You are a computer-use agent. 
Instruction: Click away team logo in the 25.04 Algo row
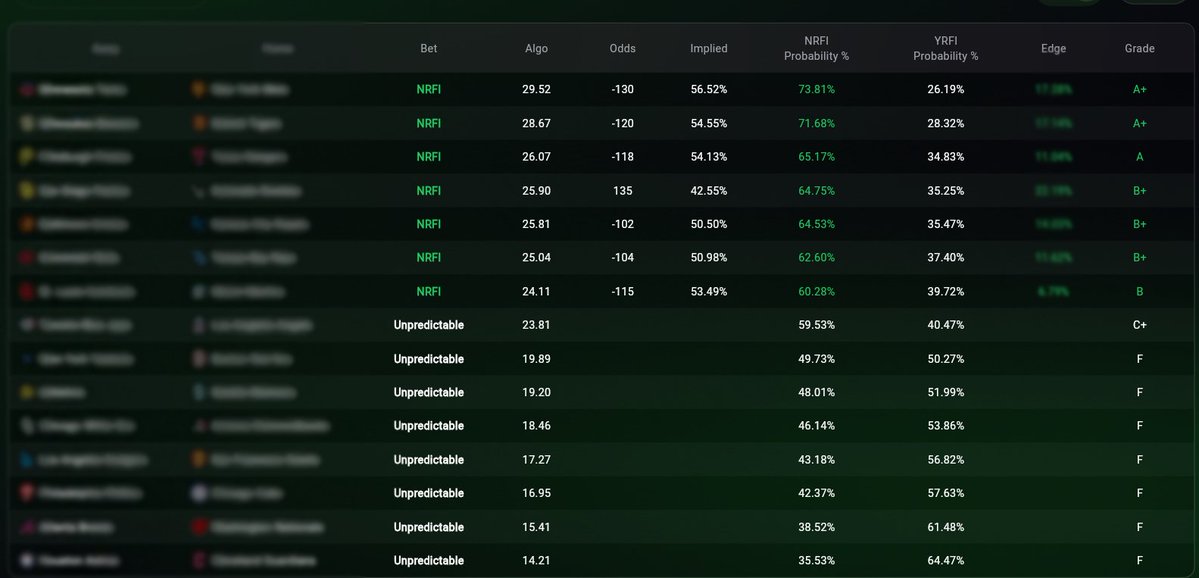[28, 258]
